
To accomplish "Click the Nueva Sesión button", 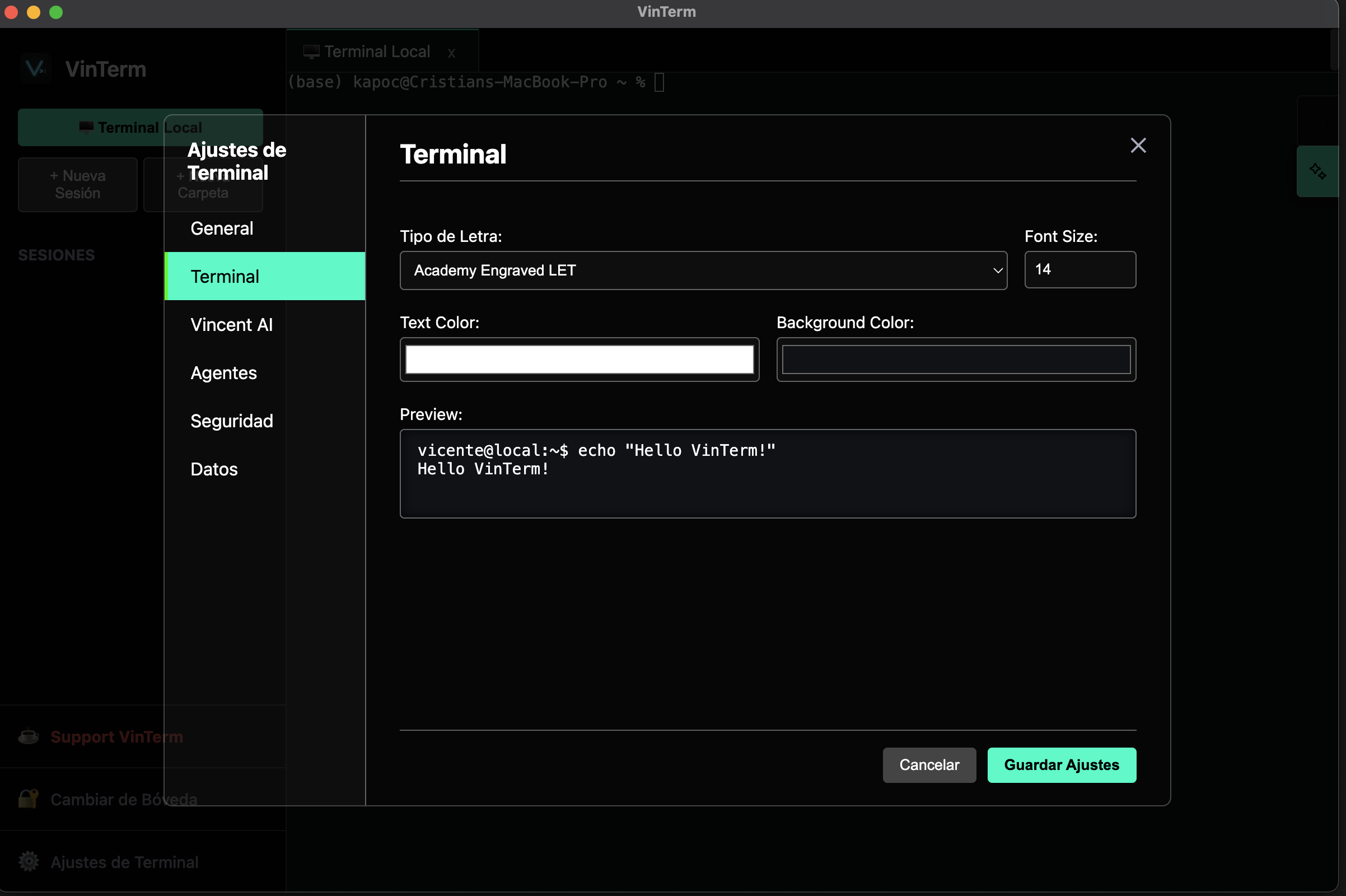I will (x=78, y=184).
